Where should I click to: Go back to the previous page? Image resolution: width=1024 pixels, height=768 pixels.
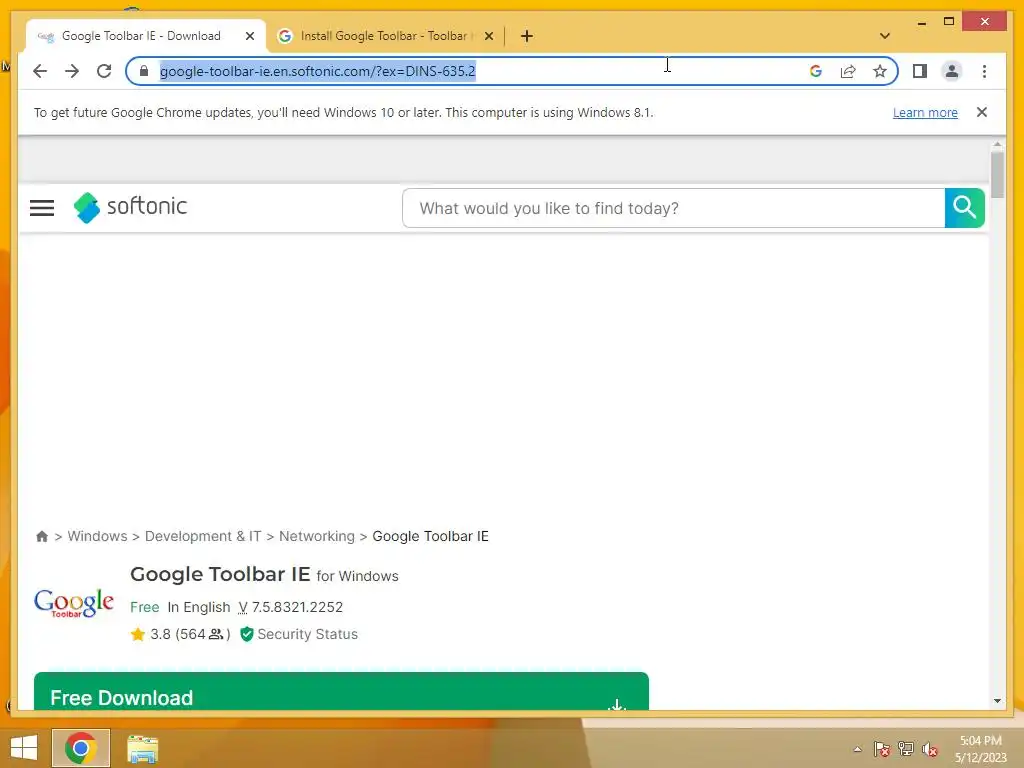pos(40,71)
